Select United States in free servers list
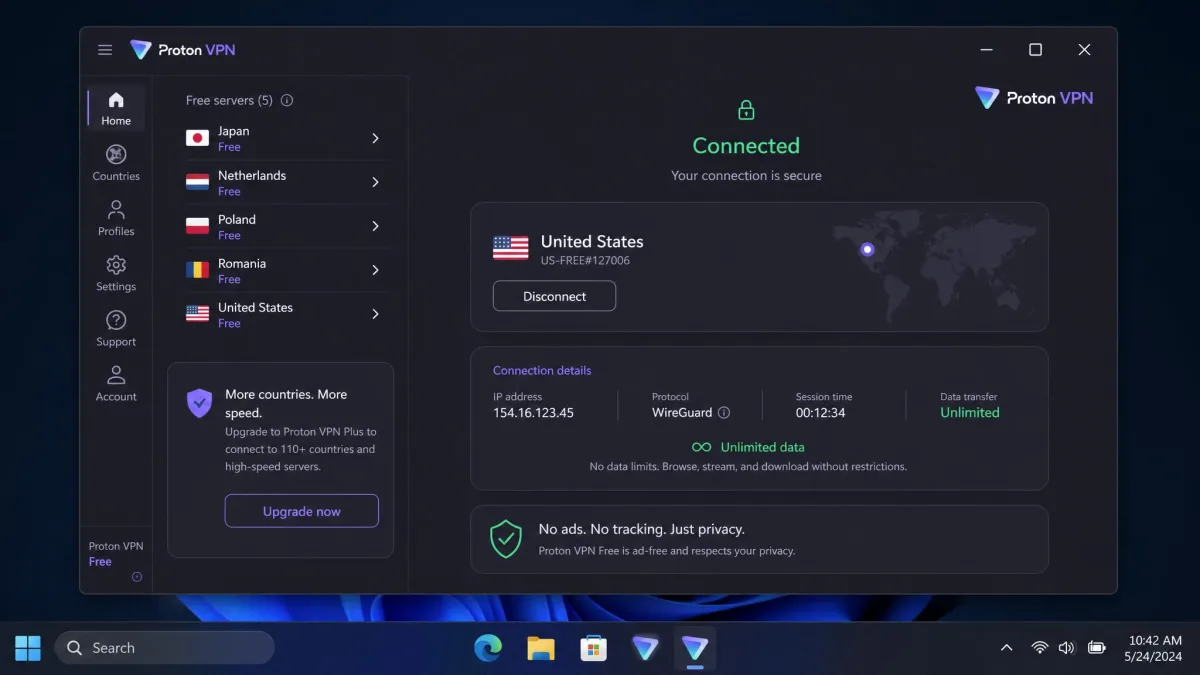The image size is (1200, 675). [x=286, y=314]
